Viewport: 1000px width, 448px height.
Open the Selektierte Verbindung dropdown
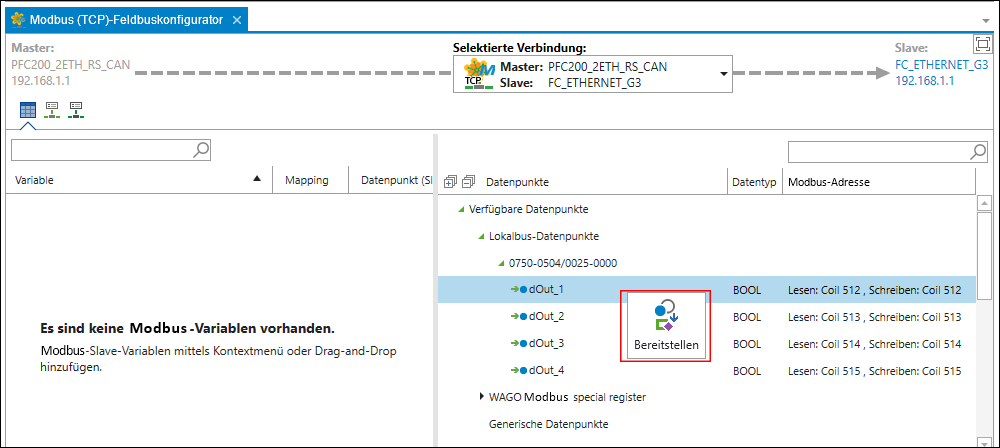(724, 74)
